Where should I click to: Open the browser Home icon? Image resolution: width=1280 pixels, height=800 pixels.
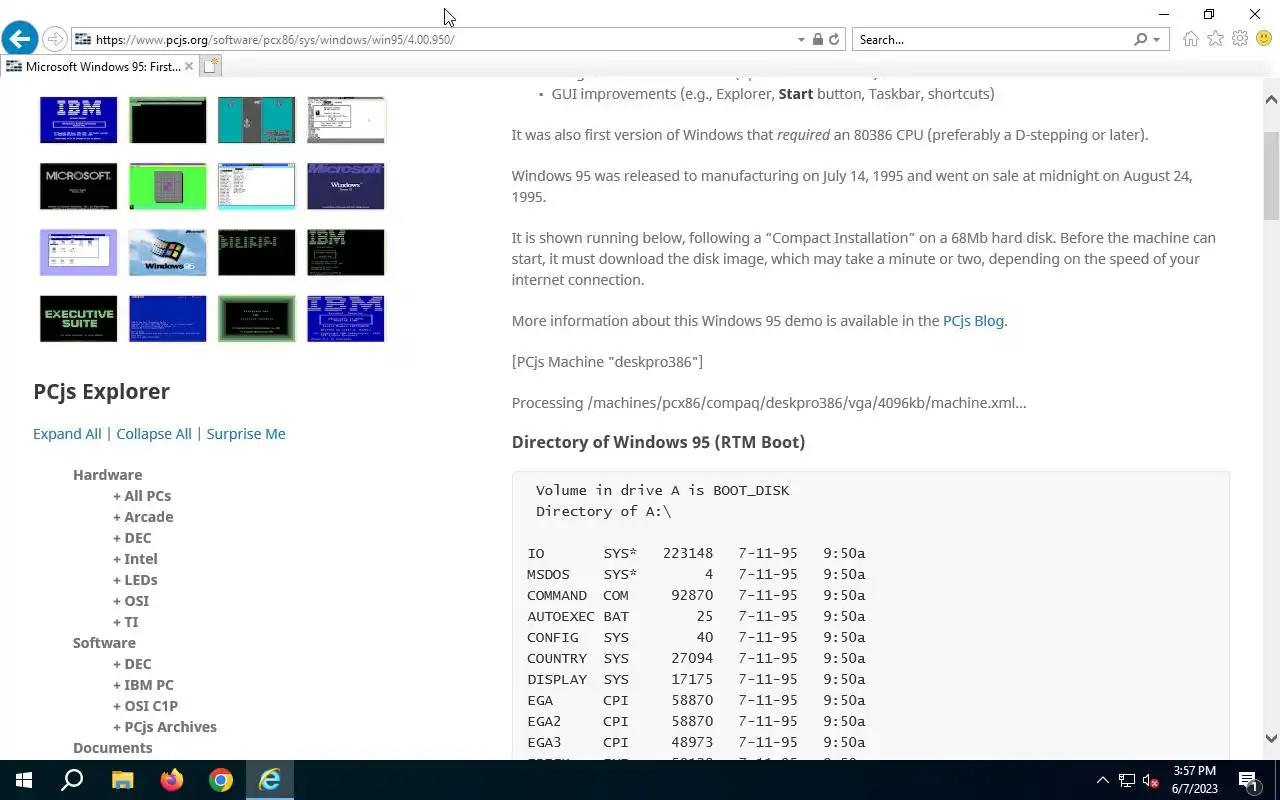click(x=1190, y=39)
